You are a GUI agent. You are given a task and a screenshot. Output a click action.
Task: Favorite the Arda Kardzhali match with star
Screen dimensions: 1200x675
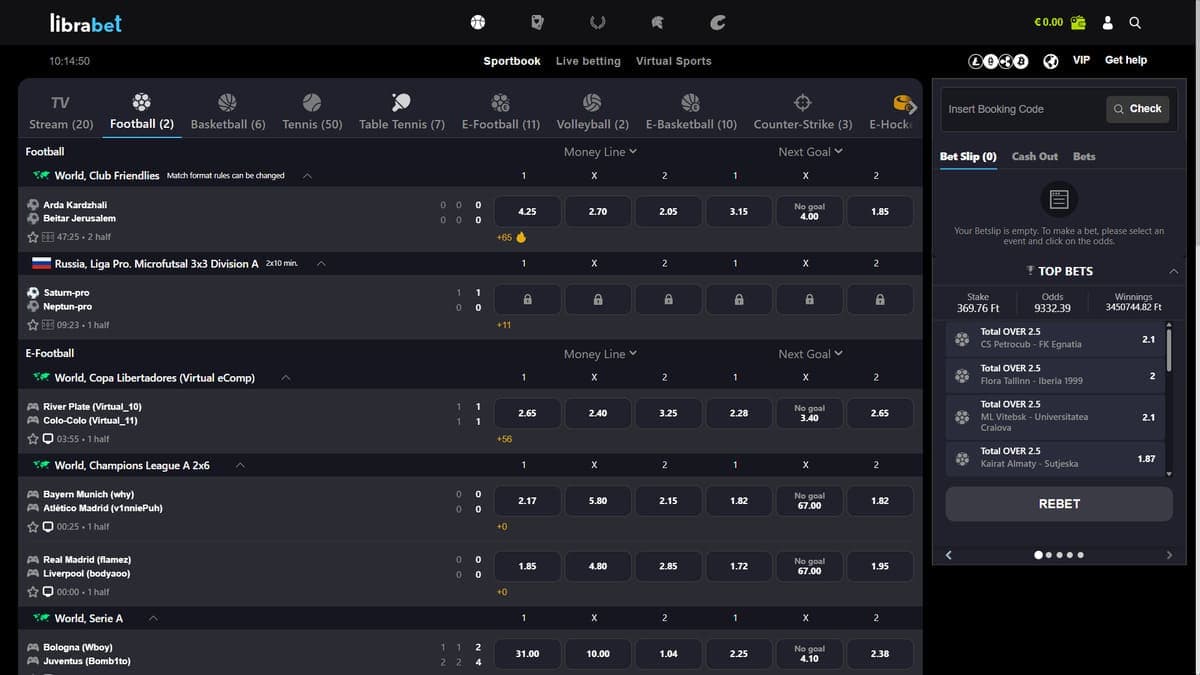pyautogui.click(x=33, y=237)
